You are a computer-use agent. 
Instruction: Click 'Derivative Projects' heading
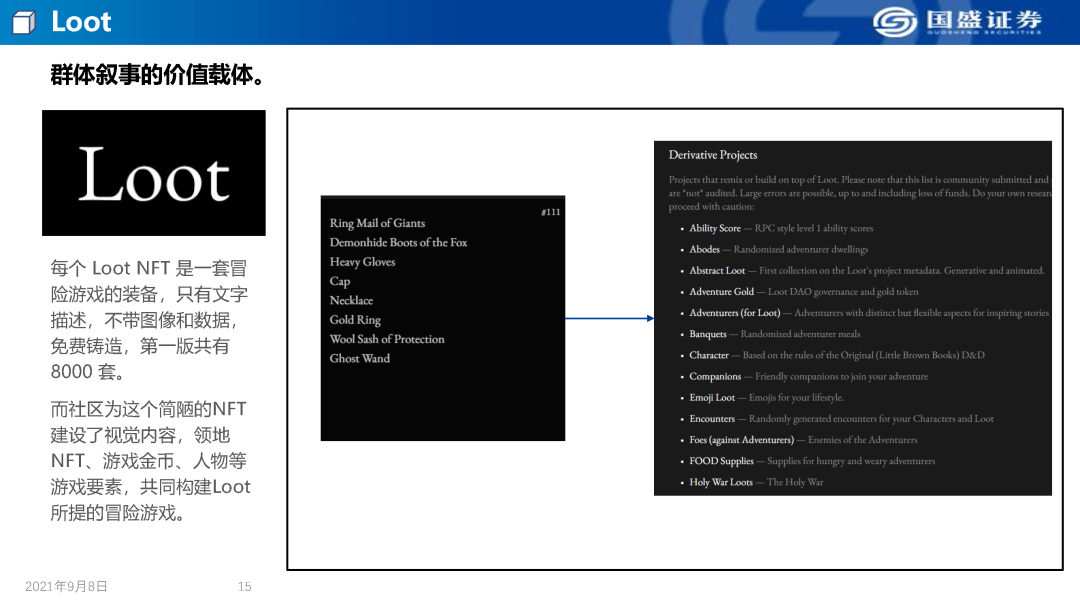click(713, 155)
